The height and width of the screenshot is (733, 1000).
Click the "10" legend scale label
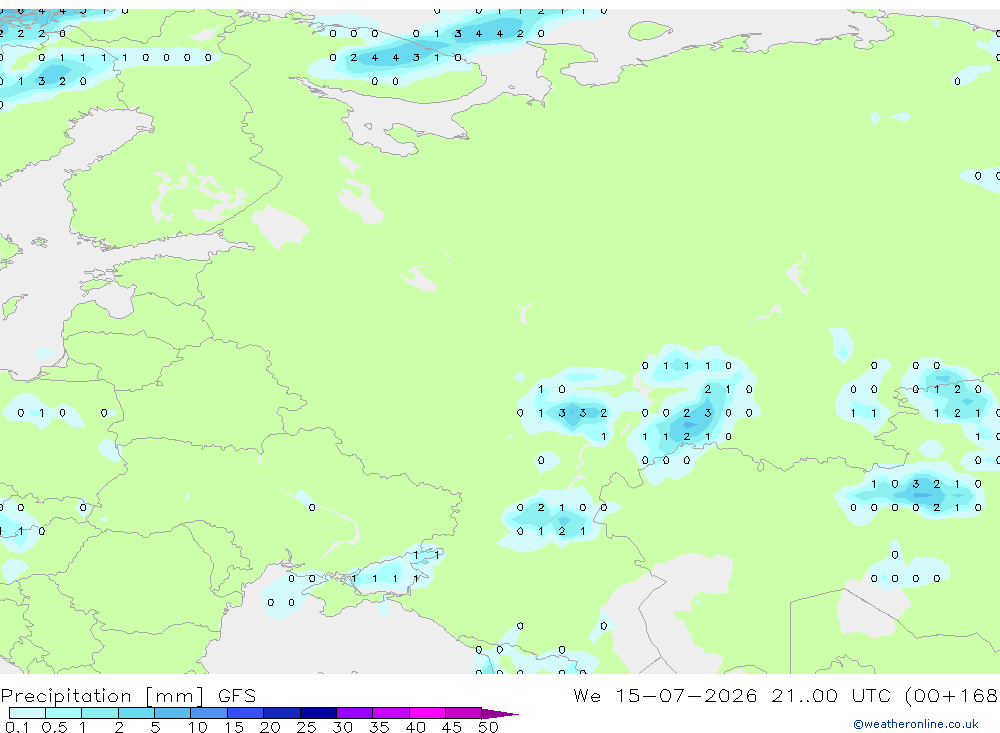[x=198, y=727]
